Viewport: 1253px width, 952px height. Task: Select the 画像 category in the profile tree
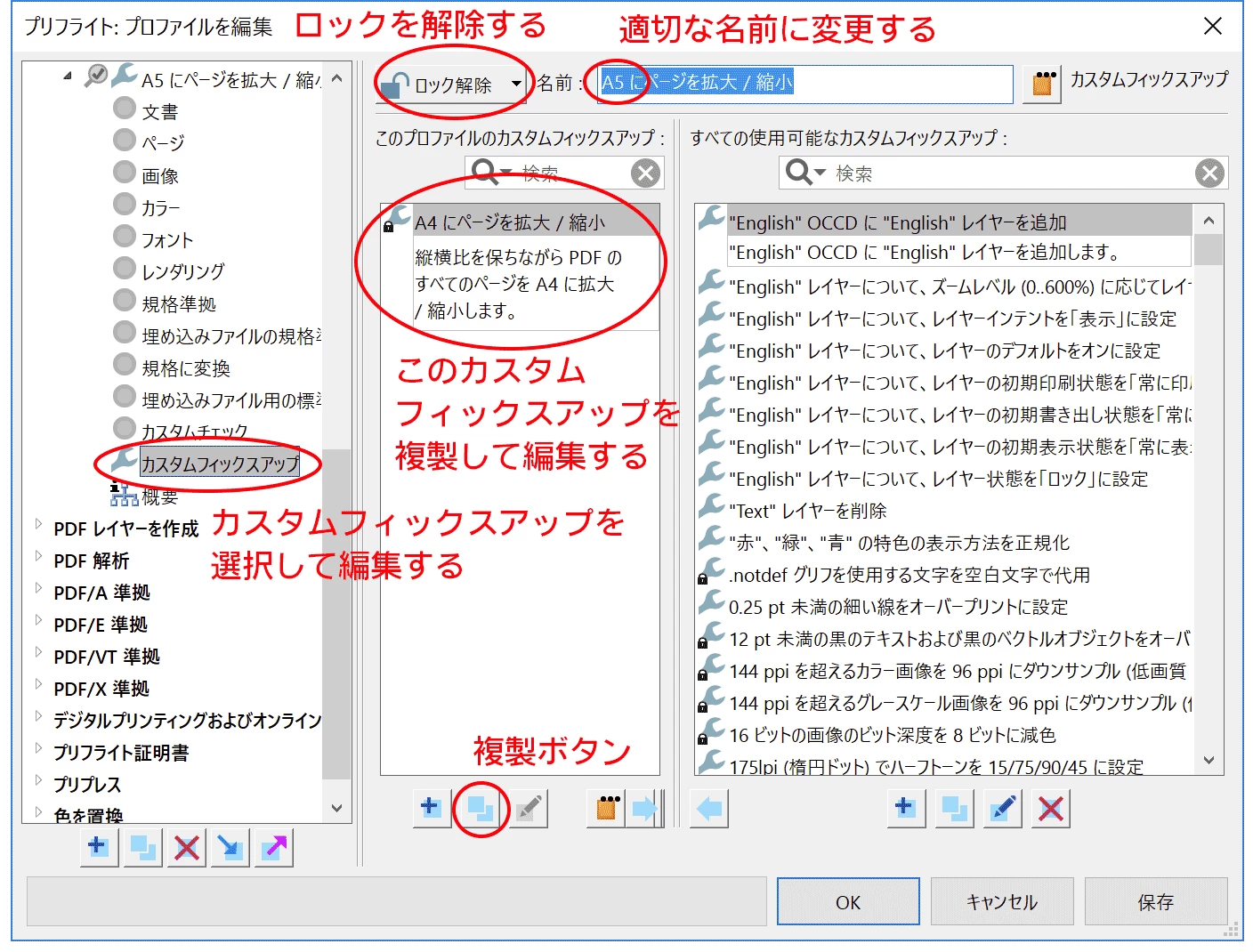point(159,176)
